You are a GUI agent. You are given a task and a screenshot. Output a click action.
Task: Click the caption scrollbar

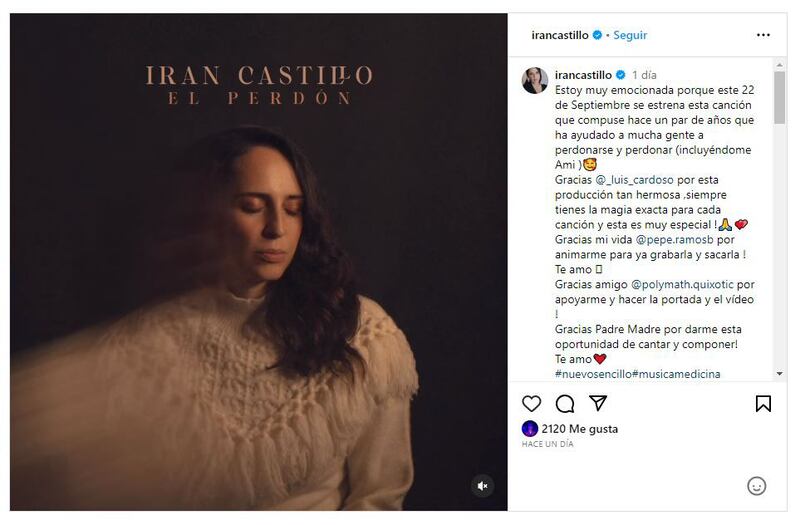[x=780, y=220]
